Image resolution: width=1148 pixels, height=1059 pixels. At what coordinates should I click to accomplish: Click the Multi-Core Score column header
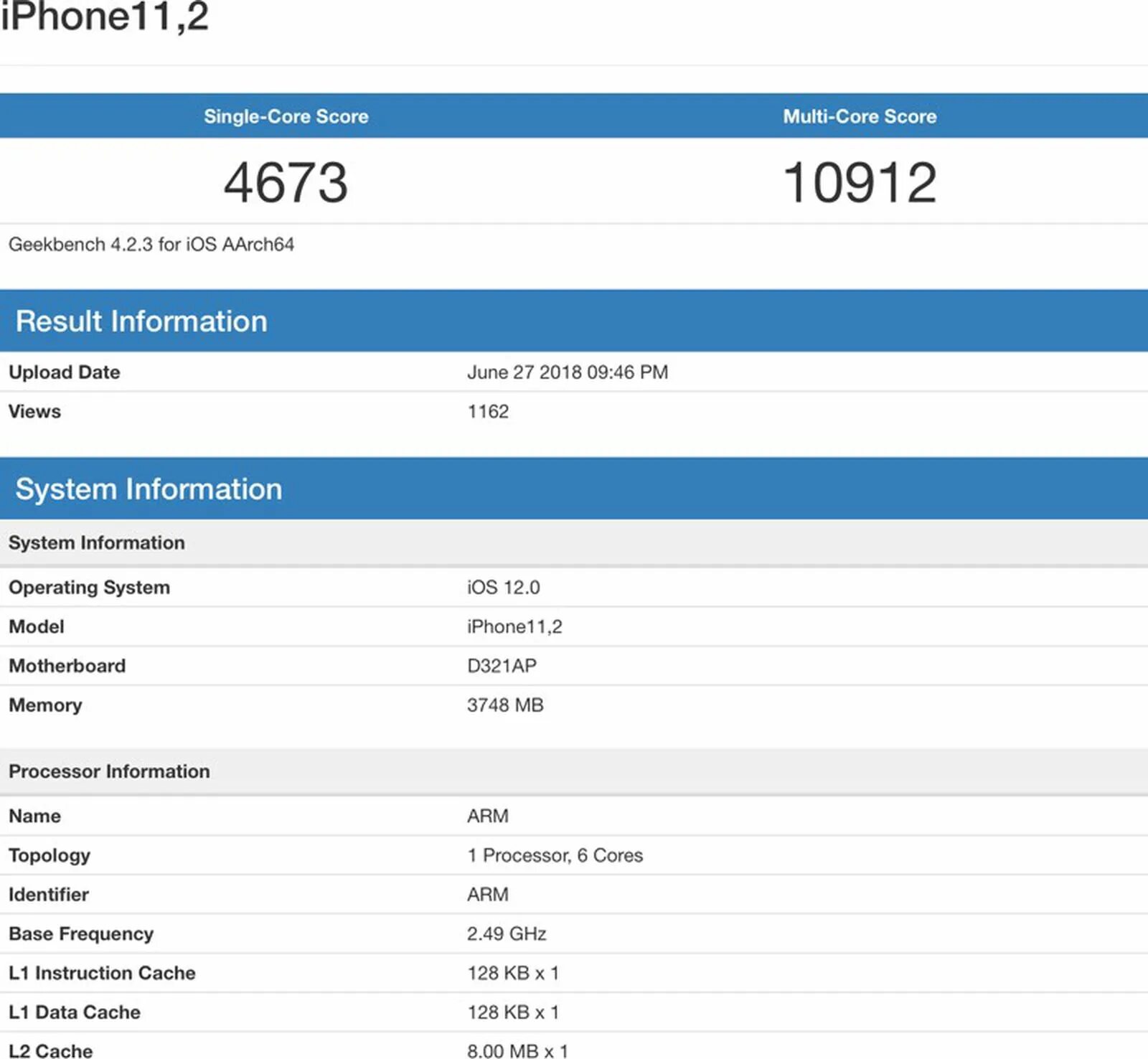click(859, 116)
